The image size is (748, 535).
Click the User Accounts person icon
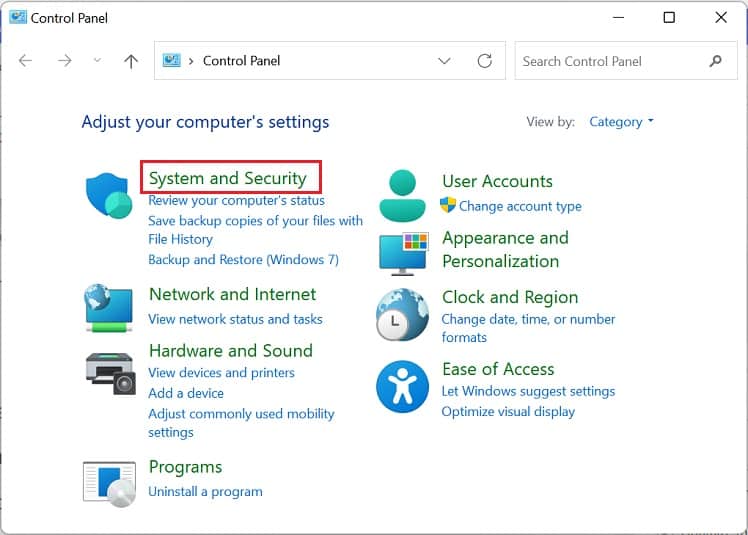[x=402, y=196]
